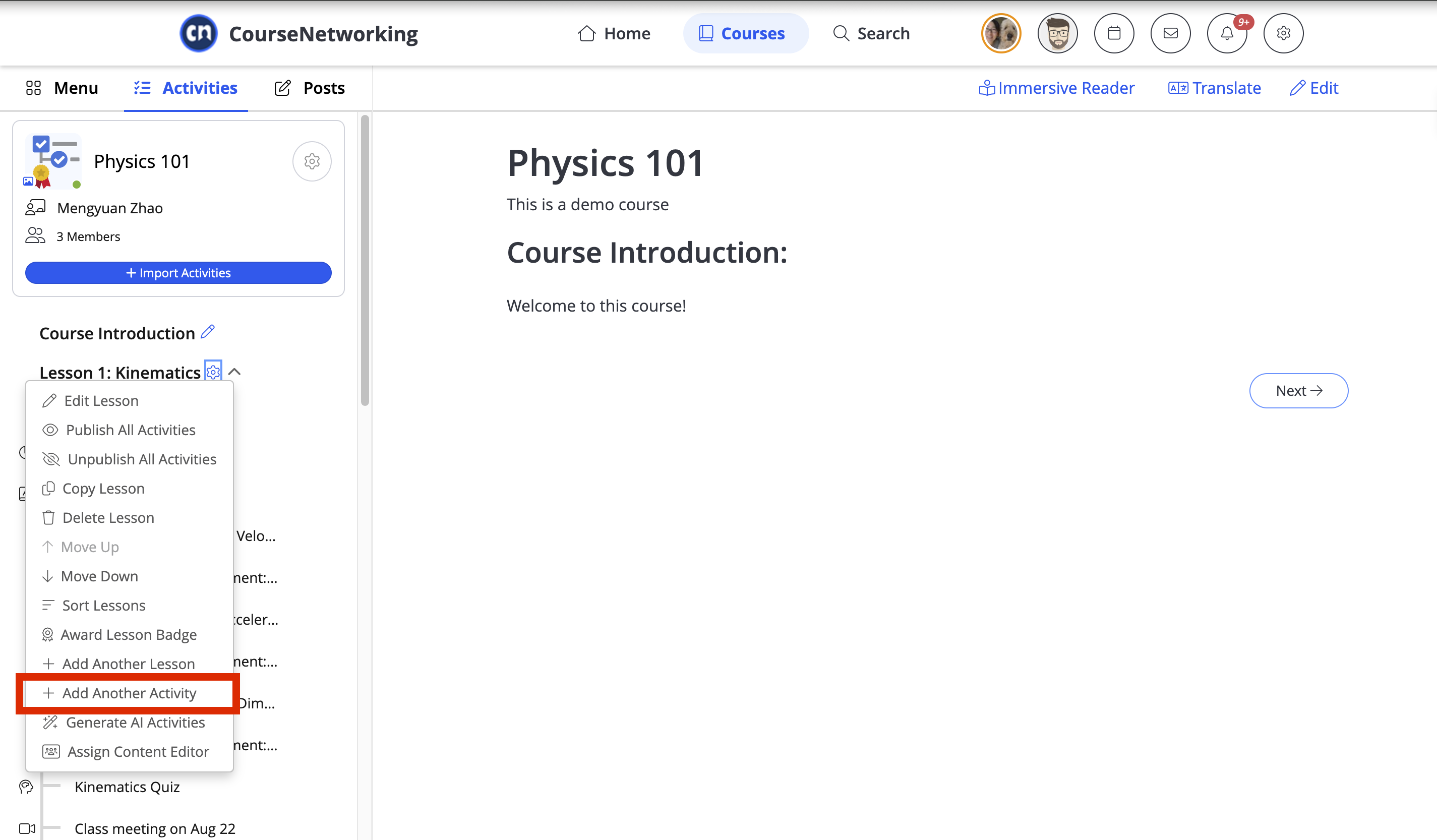1437x840 pixels.
Task: Select Generate AI Activities
Action: tap(130, 722)
